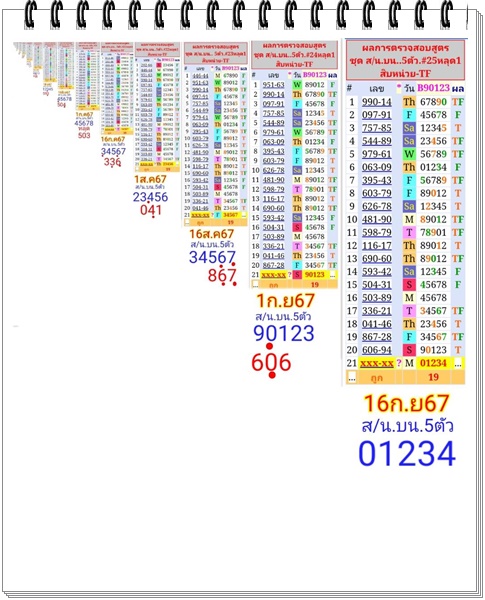Image resolution: width=485 pixels, height=600 pixels.
Task: Open link 544-89 in the #25 table
Action: coord(377,141)
